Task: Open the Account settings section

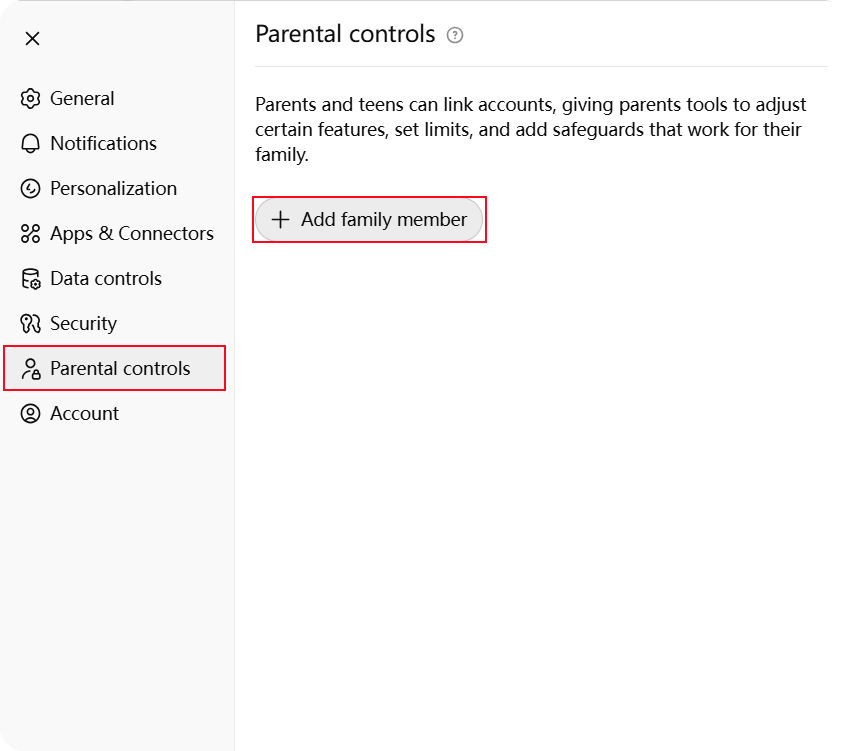Action: coord(84,413)
